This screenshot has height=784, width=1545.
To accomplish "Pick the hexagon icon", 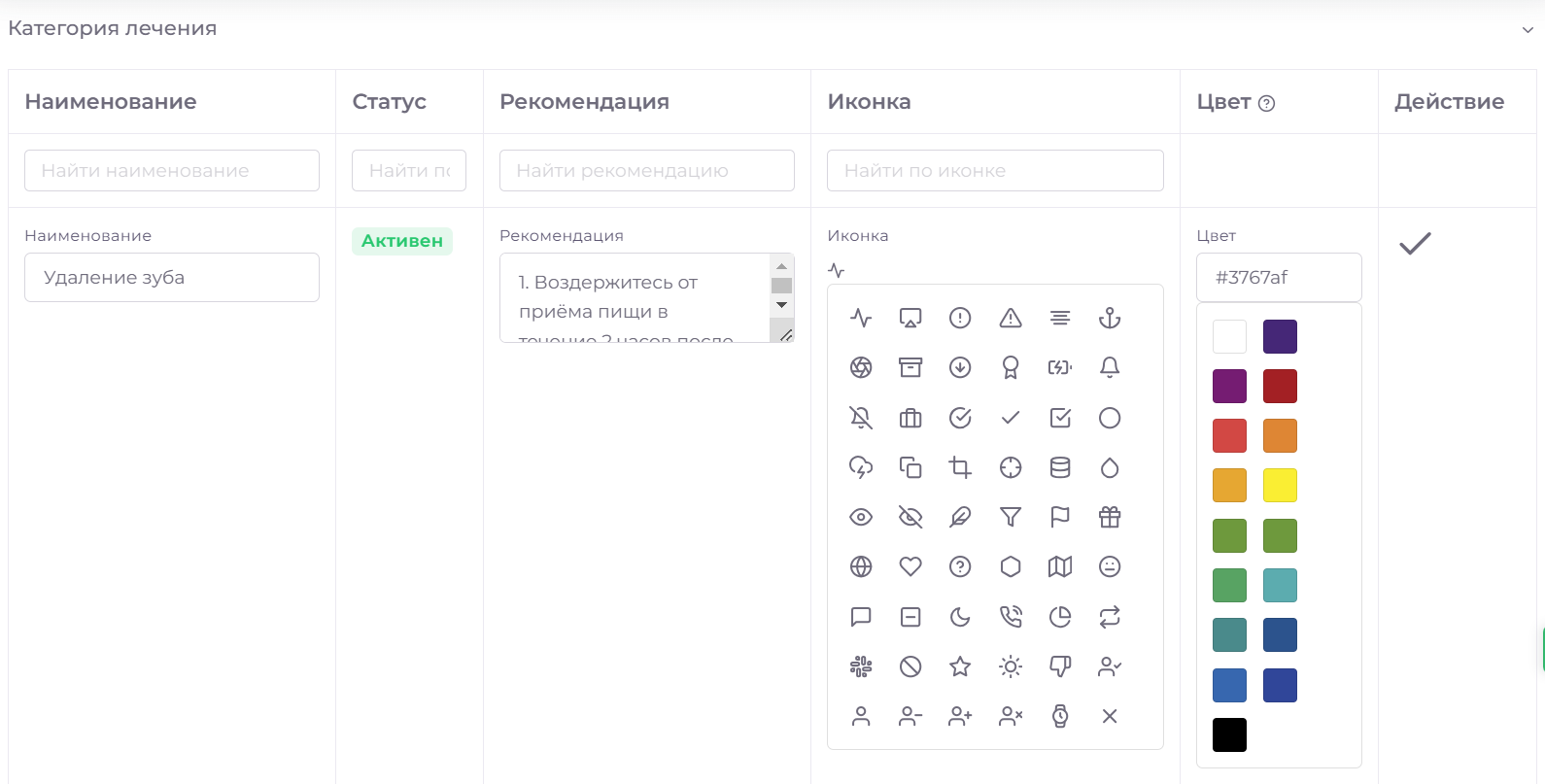I will coord(1011,566).
